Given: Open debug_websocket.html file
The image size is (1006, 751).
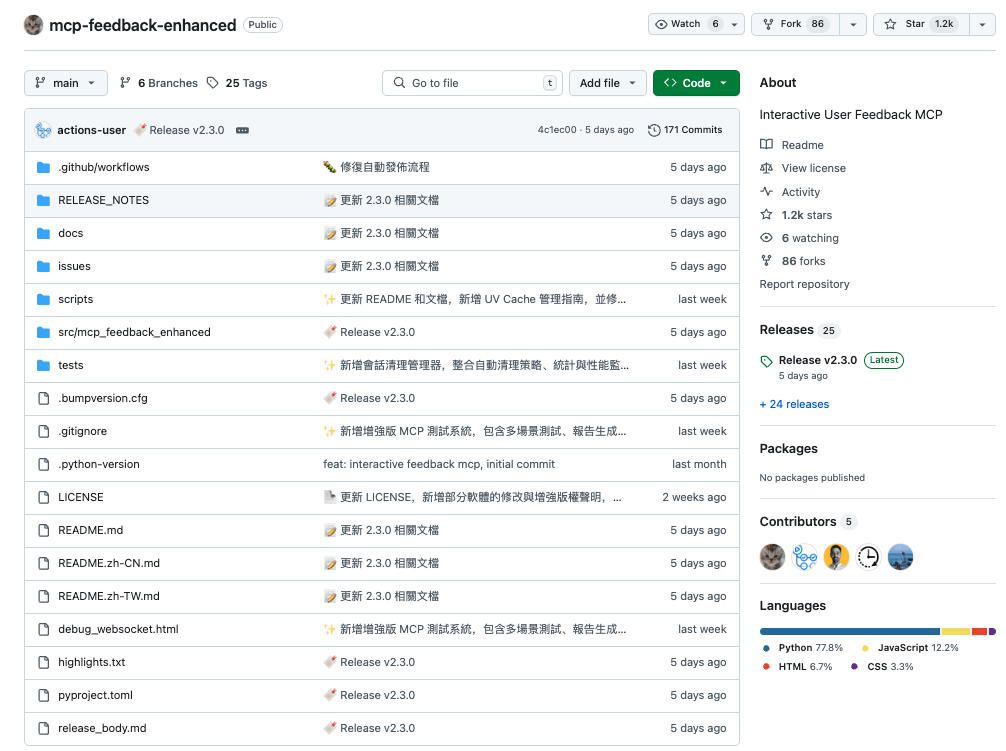Looking at the screenshot, I should click(119, 630).
